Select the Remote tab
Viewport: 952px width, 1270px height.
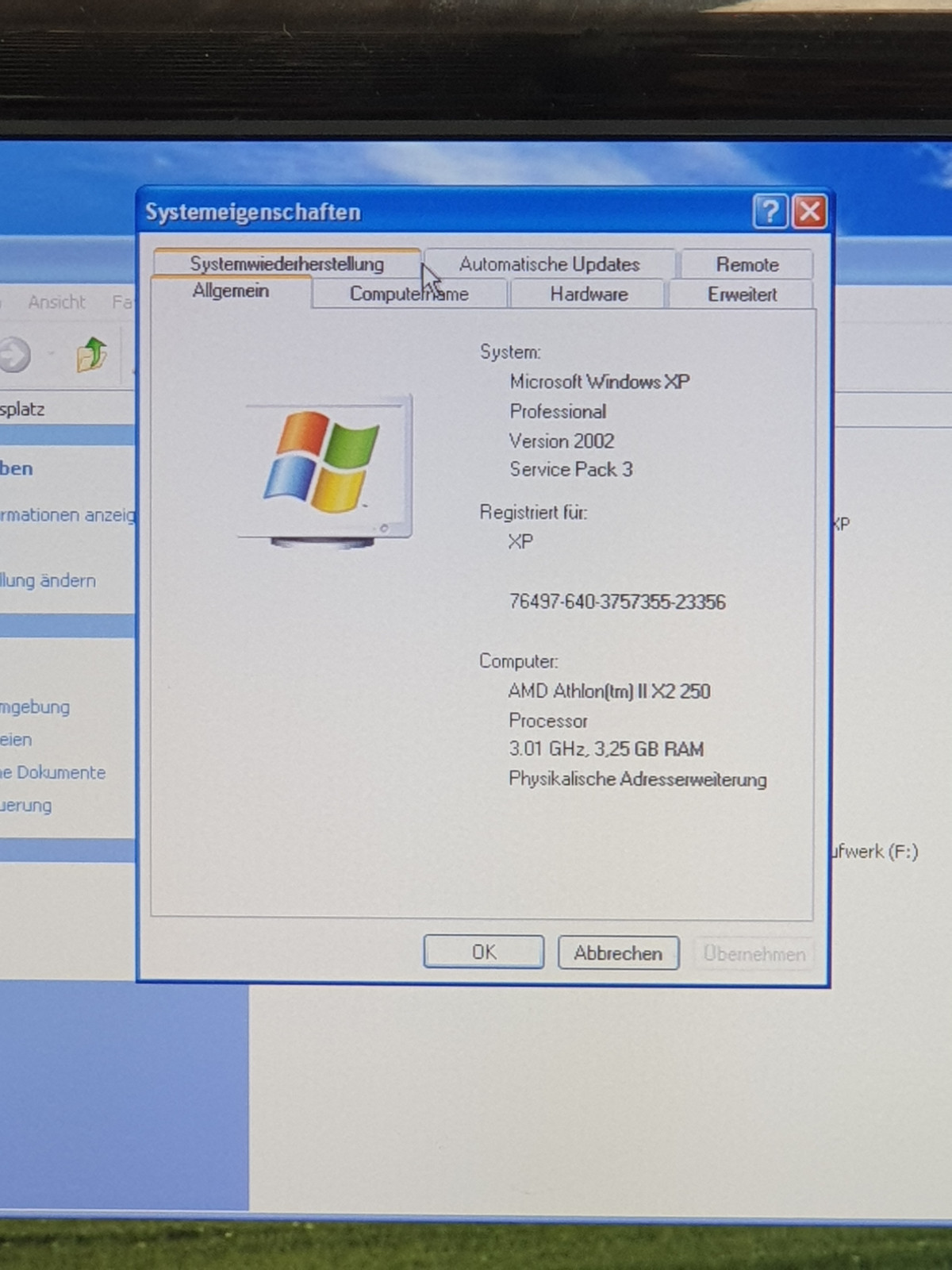[747, 264]
